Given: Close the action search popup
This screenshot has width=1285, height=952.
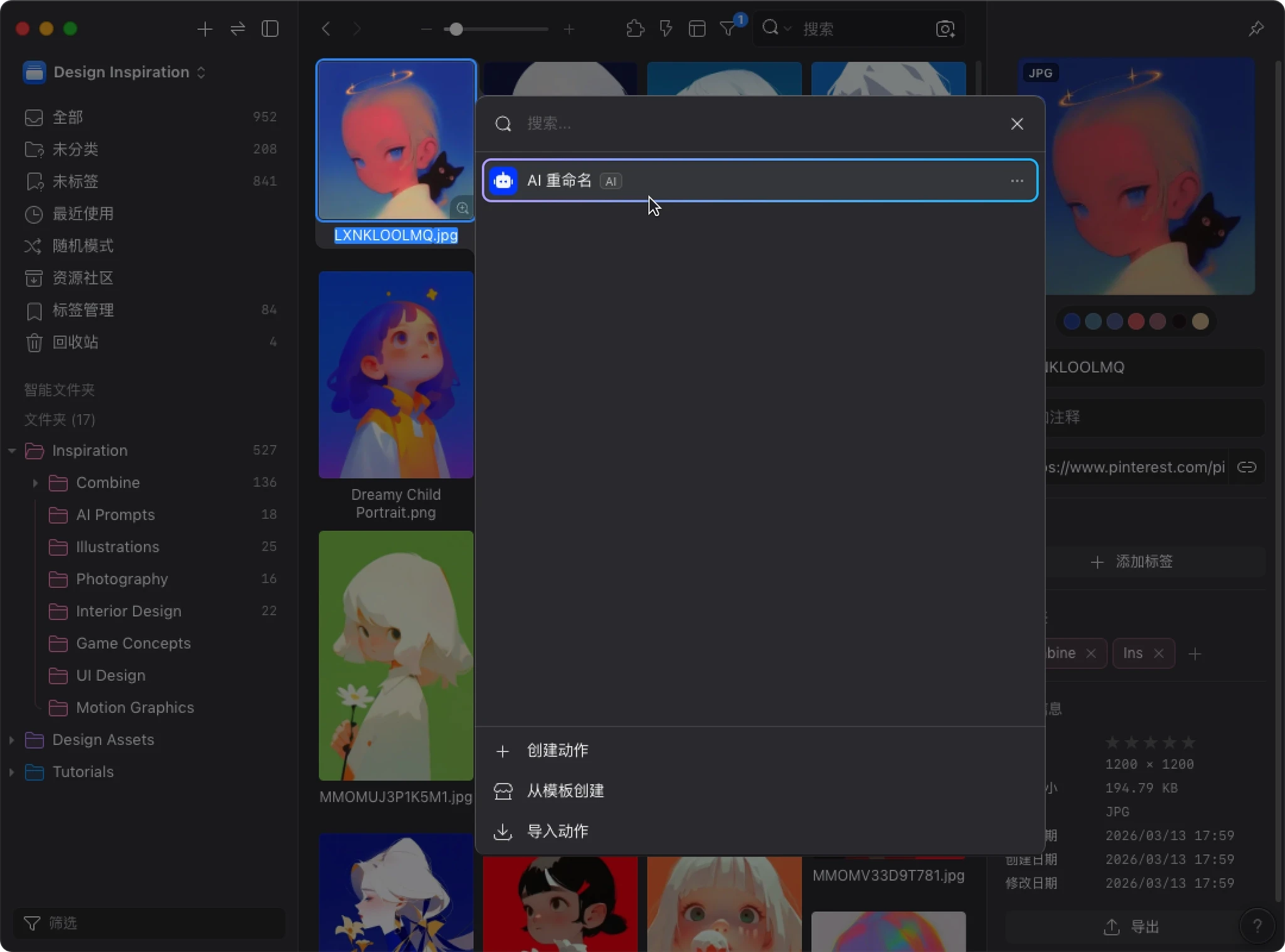Looking at the screenshot, I should pos(1016,124).
